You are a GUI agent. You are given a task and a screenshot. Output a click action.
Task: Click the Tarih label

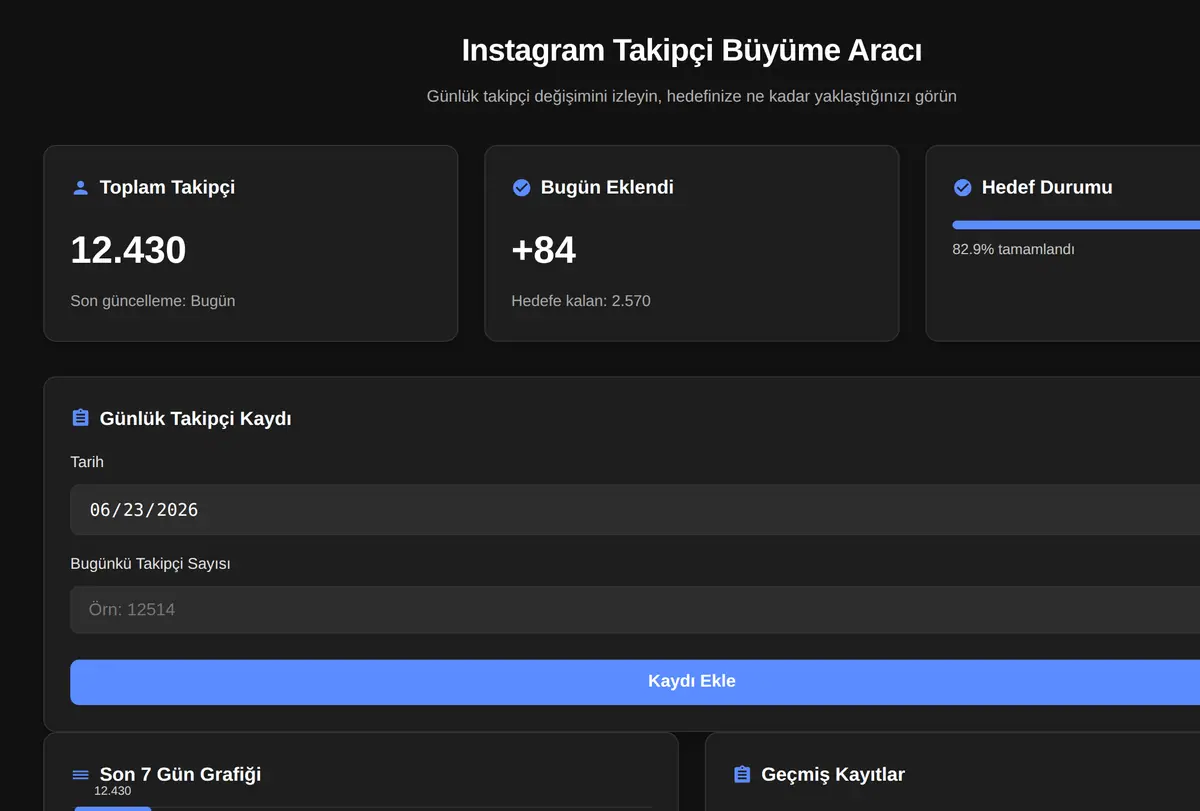point(87,462)
